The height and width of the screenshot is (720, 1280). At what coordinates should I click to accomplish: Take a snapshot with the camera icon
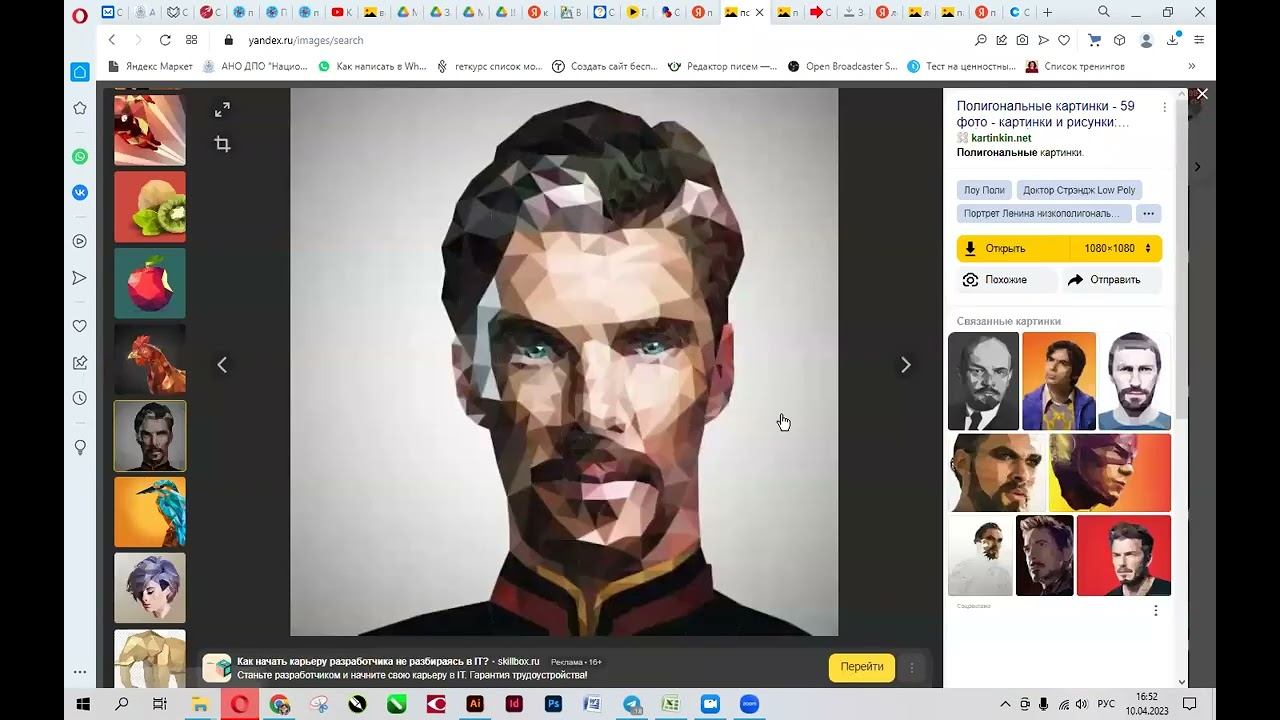coord(1022,40)
